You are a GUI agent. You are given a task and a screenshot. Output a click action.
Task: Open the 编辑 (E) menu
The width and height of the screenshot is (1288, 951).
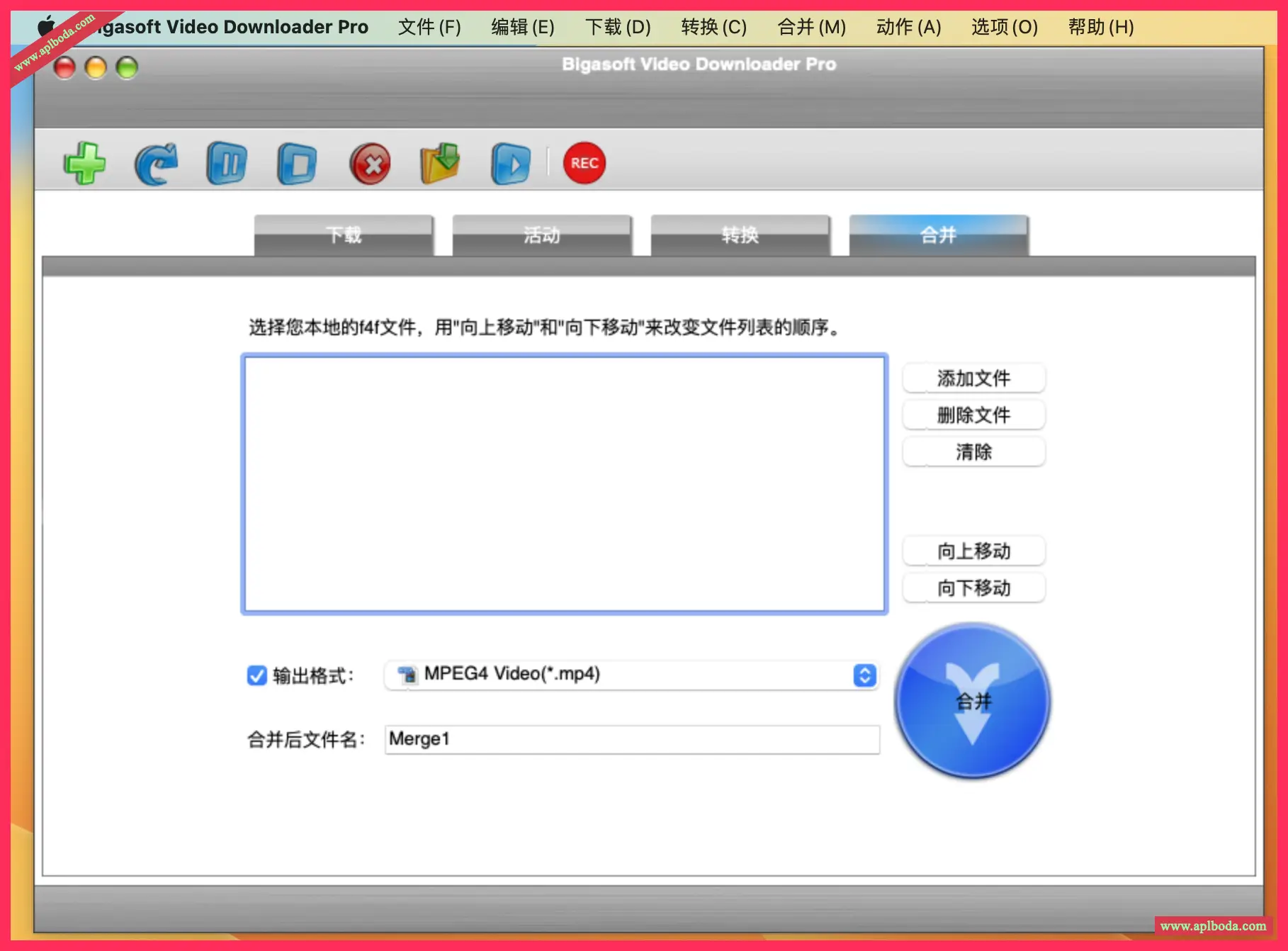tap(523, 27)
